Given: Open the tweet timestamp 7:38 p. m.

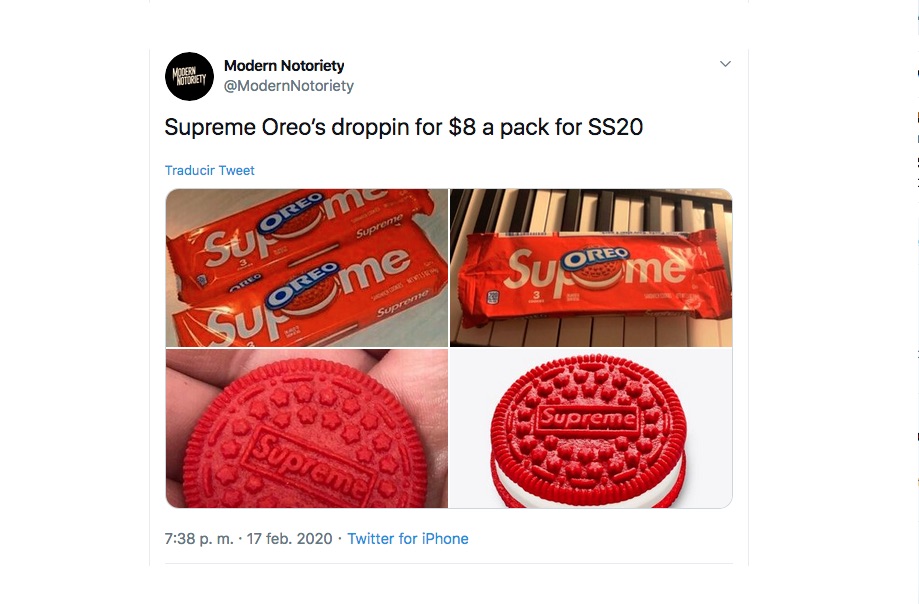Looking at the screenshot, I should 199,538.
